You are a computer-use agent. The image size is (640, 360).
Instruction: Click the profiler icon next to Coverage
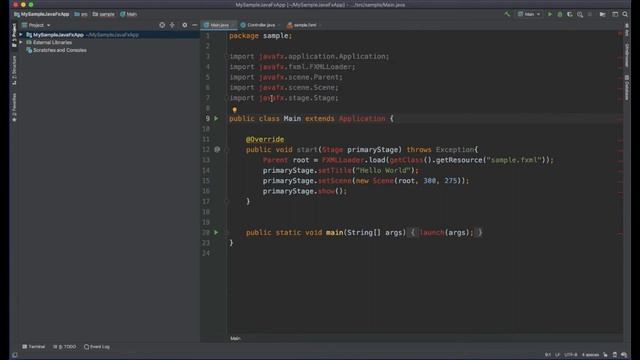580,14
